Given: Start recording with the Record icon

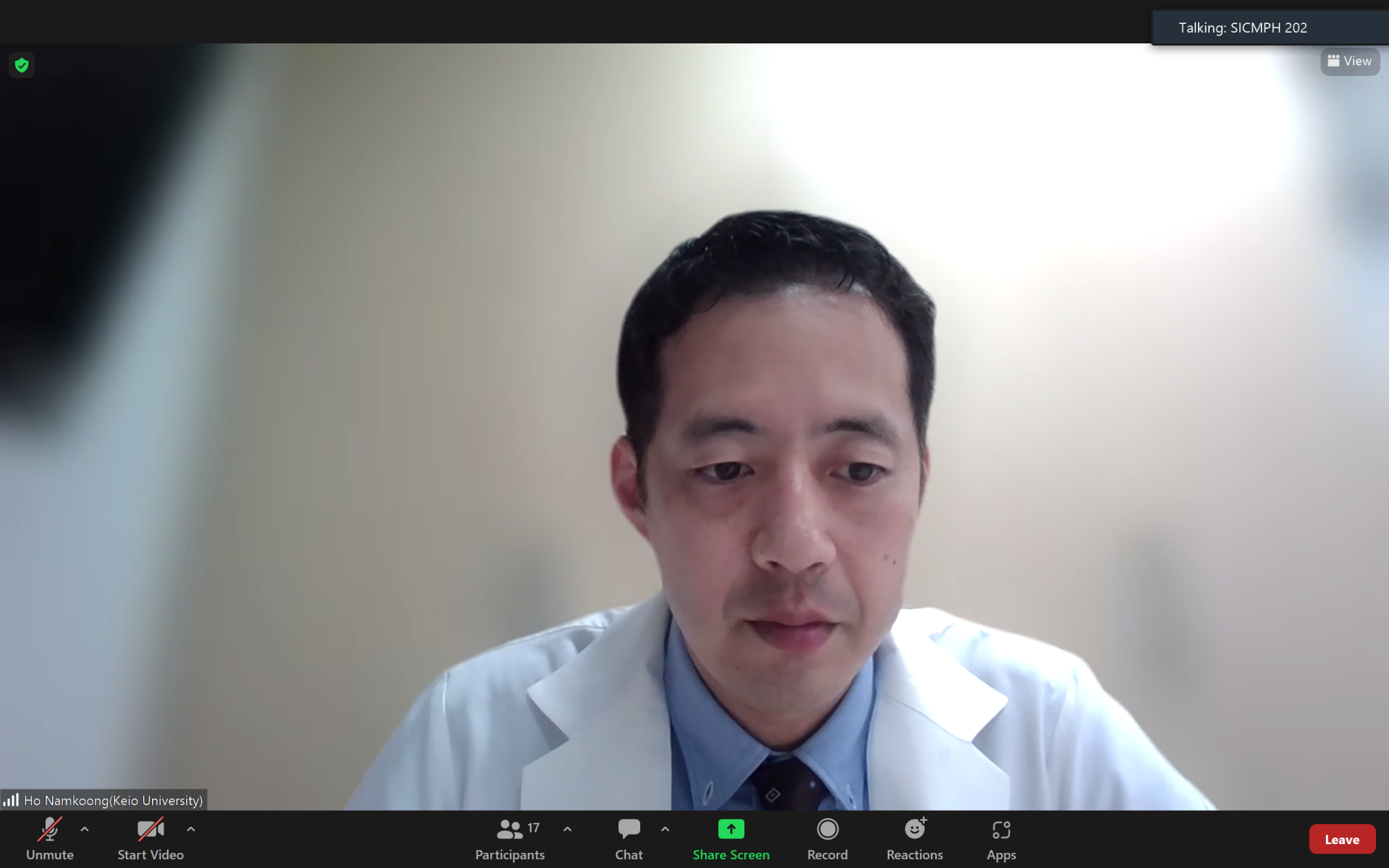Looking at the screenshot, I should [827, 829].
